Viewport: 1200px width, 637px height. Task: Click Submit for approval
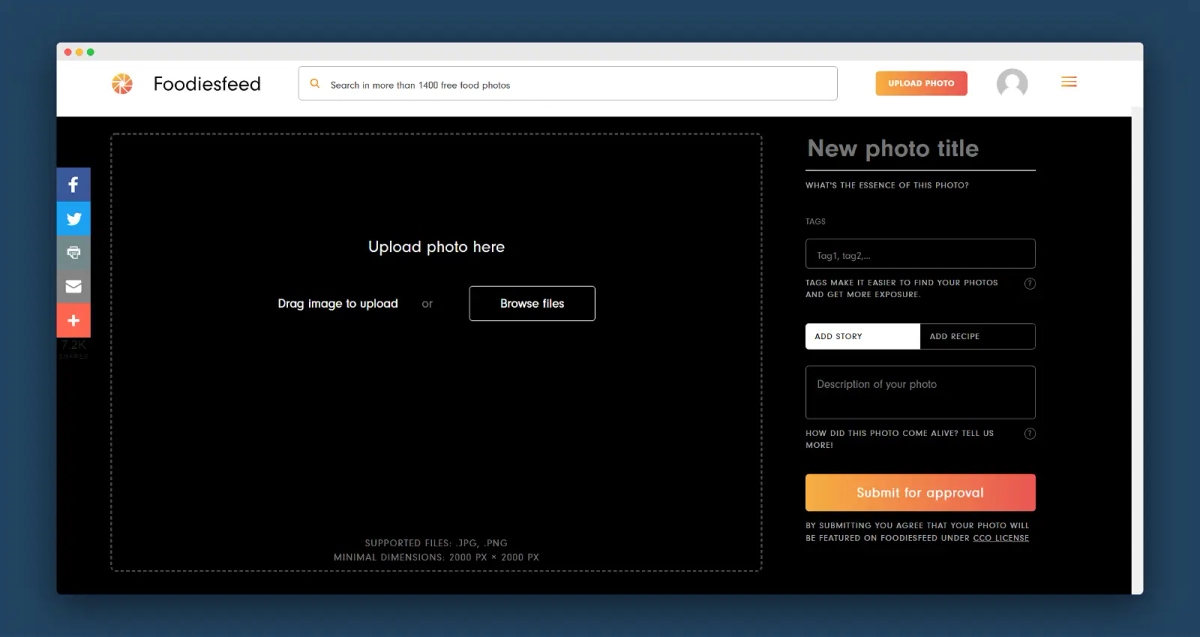(920, 493)
